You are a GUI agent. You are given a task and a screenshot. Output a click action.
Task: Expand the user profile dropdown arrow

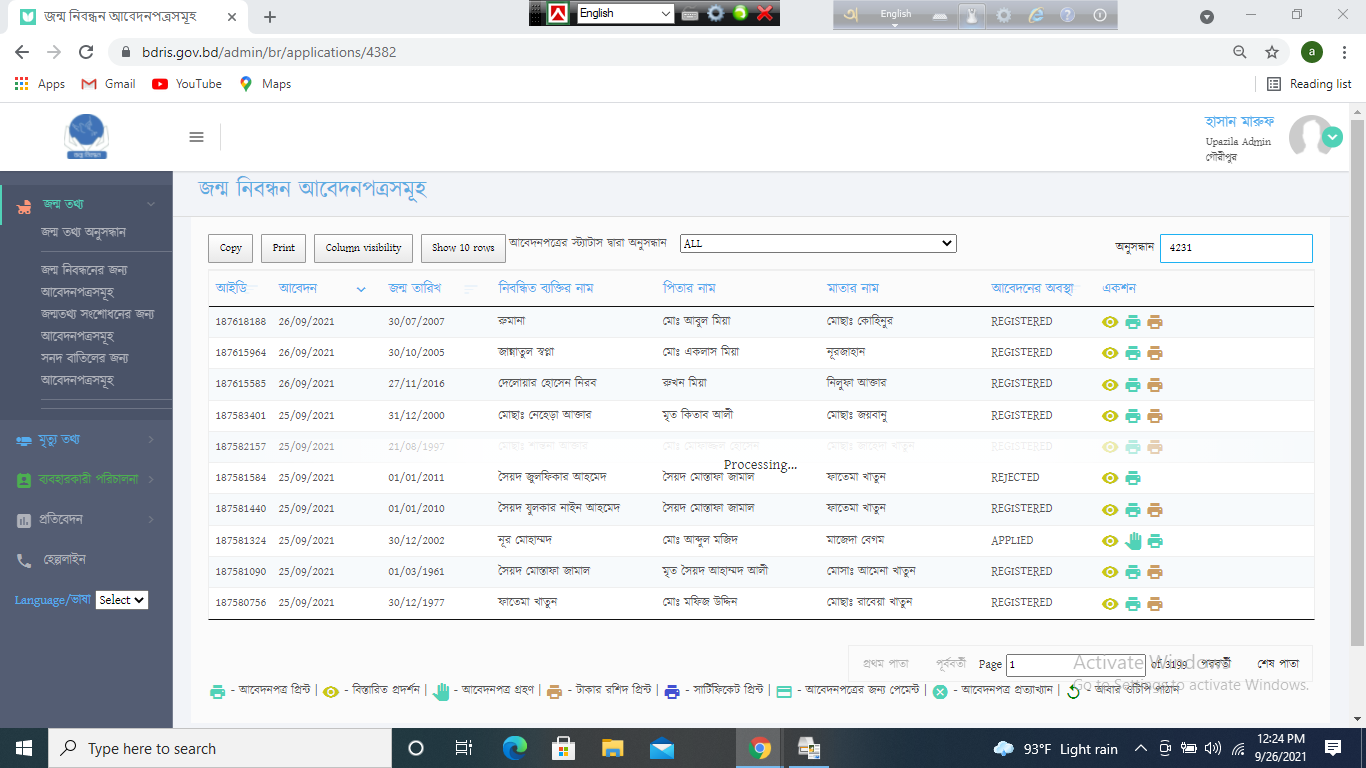pos(1332,137)
